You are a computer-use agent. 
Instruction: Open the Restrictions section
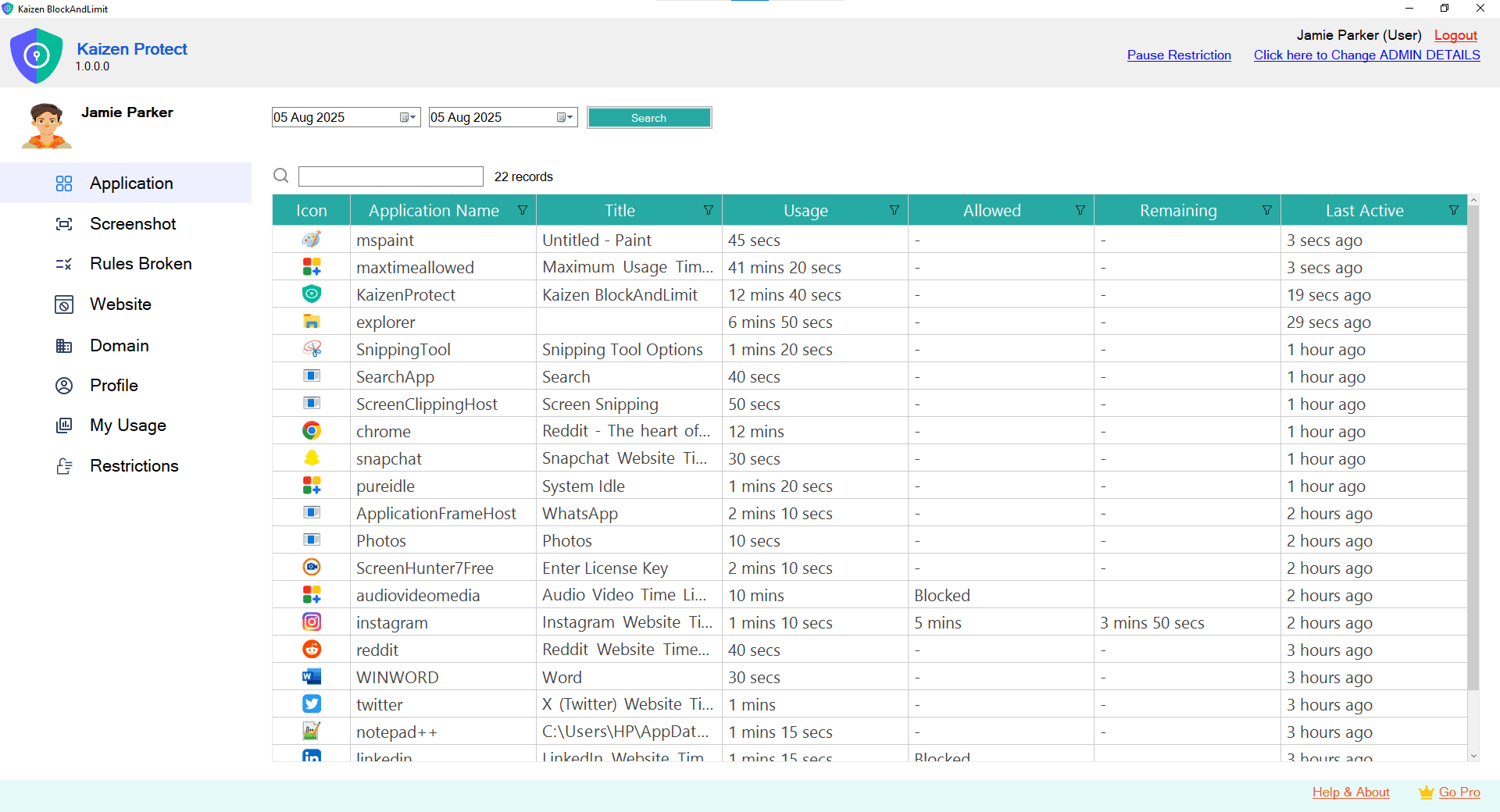click(64, 466)
